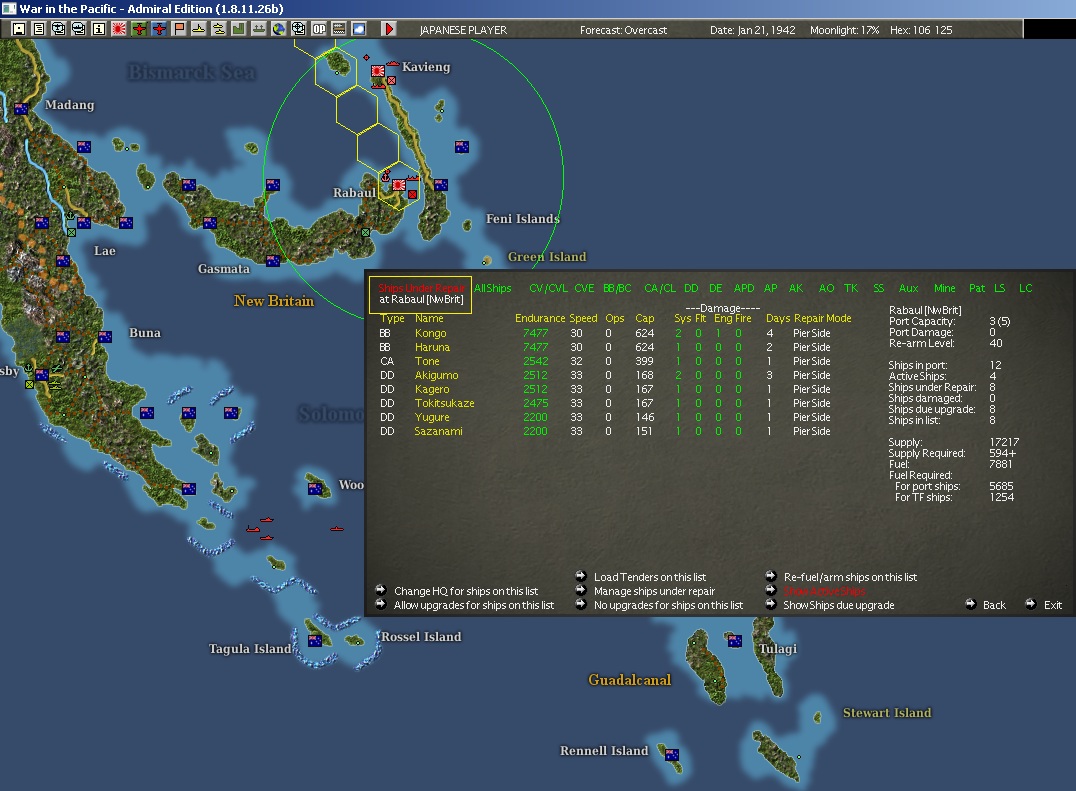Click the ship silhouette toolbar icon
1076x791 pixels.
click(258, 29)
